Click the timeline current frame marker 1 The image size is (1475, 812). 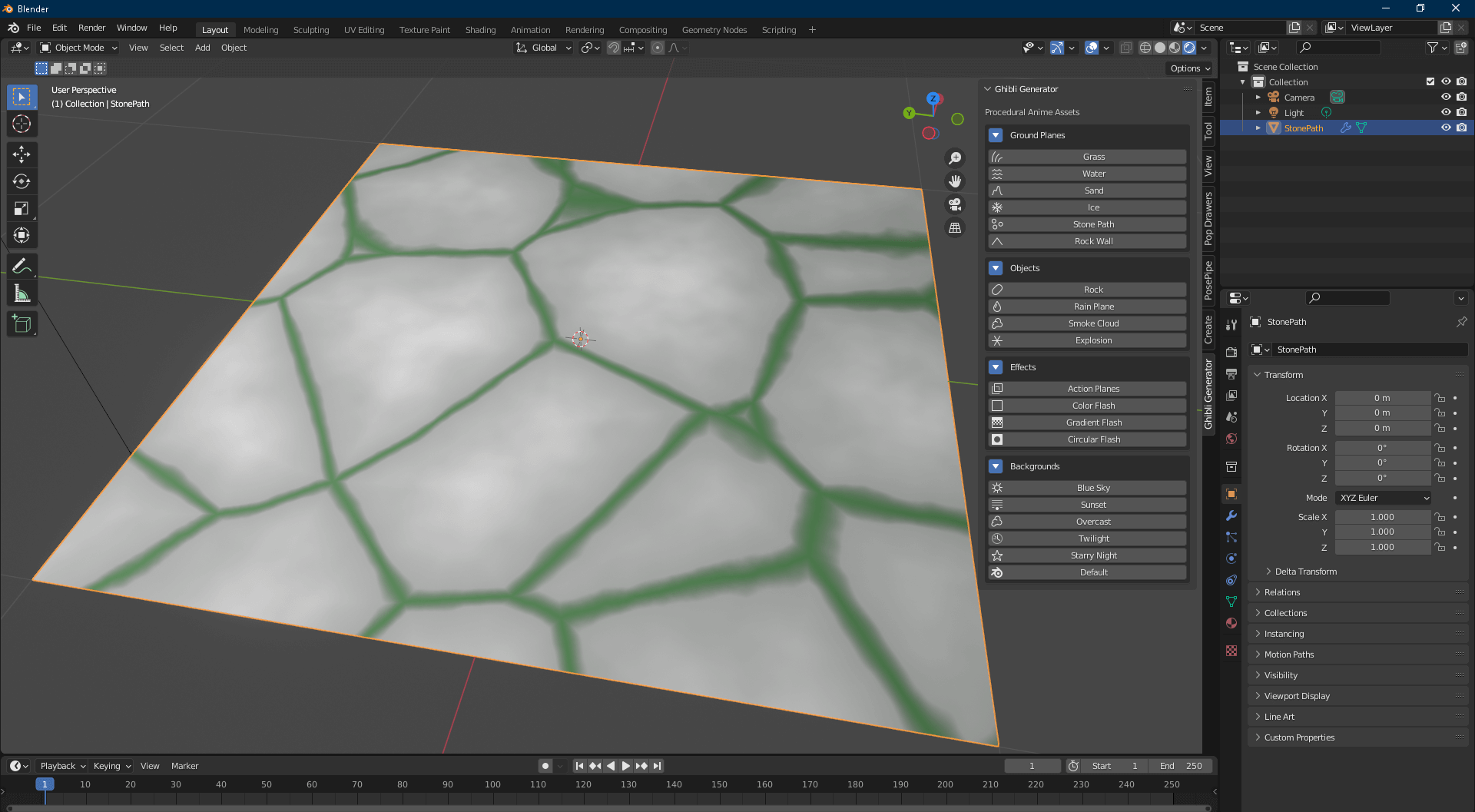tap(45, 784)
